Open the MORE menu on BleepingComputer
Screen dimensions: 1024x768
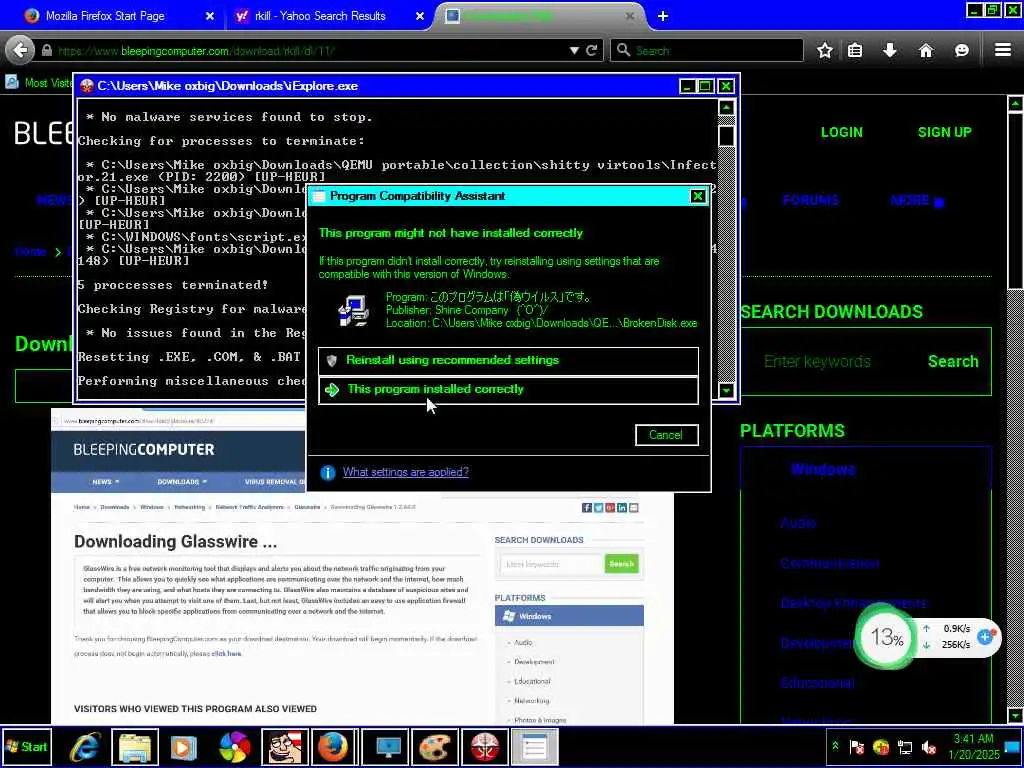tap(917, 200)
